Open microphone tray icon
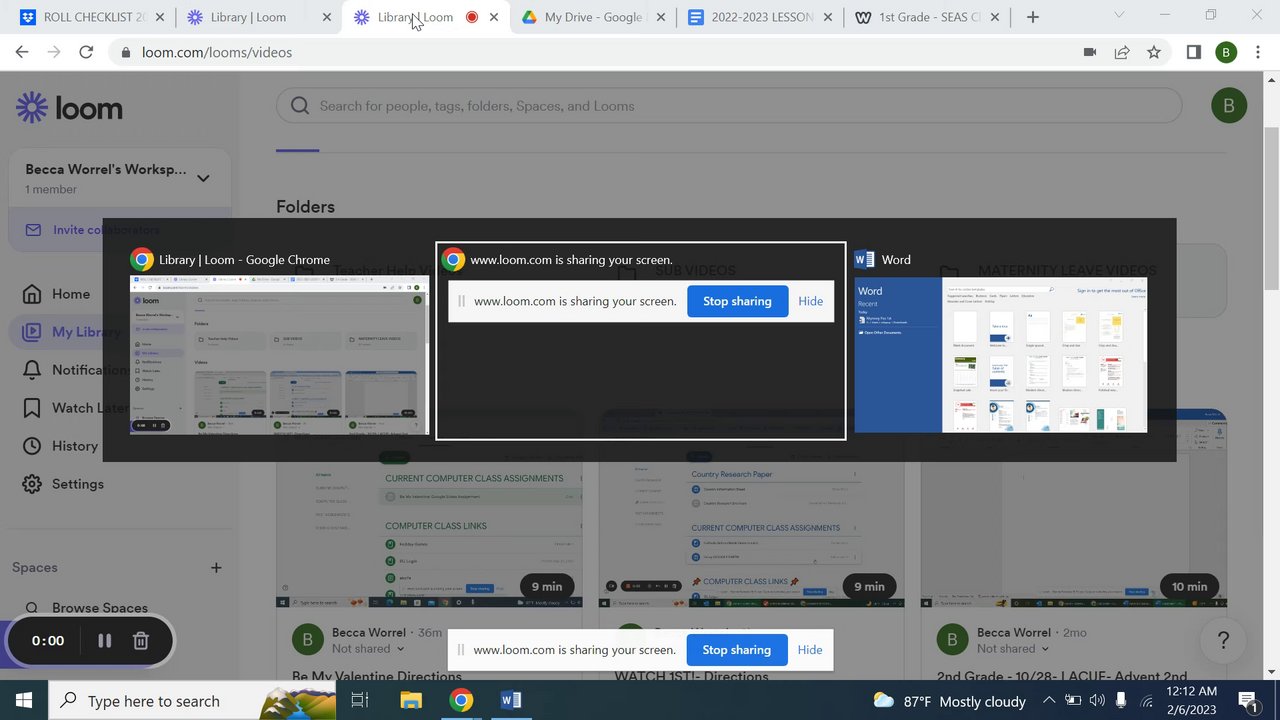1280x720 pixels. point(1121,701)
